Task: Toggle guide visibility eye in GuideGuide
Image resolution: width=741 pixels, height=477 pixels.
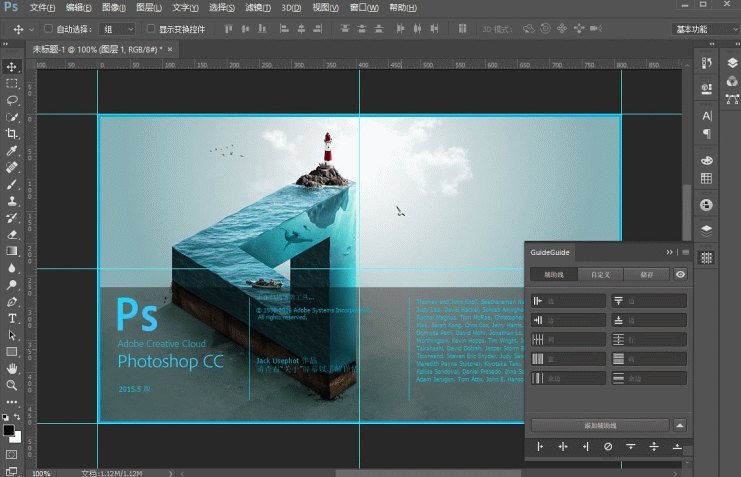Action: tap(680, 274)
